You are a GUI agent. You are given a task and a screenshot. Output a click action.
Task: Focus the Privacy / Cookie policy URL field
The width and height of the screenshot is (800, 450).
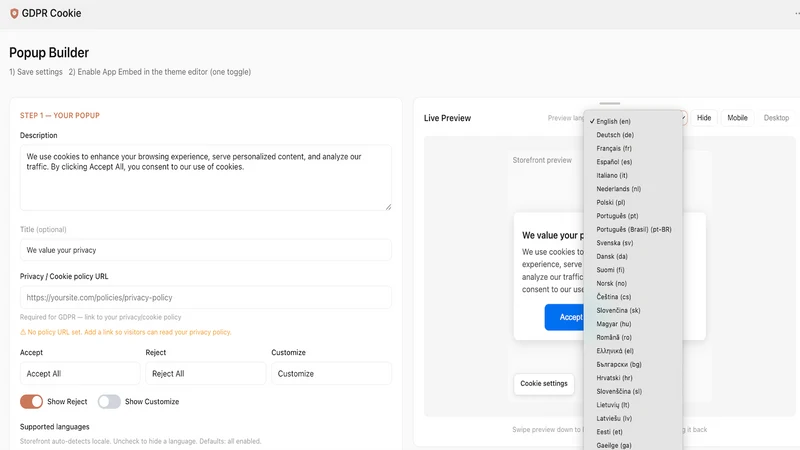click(x=206, y=297)
